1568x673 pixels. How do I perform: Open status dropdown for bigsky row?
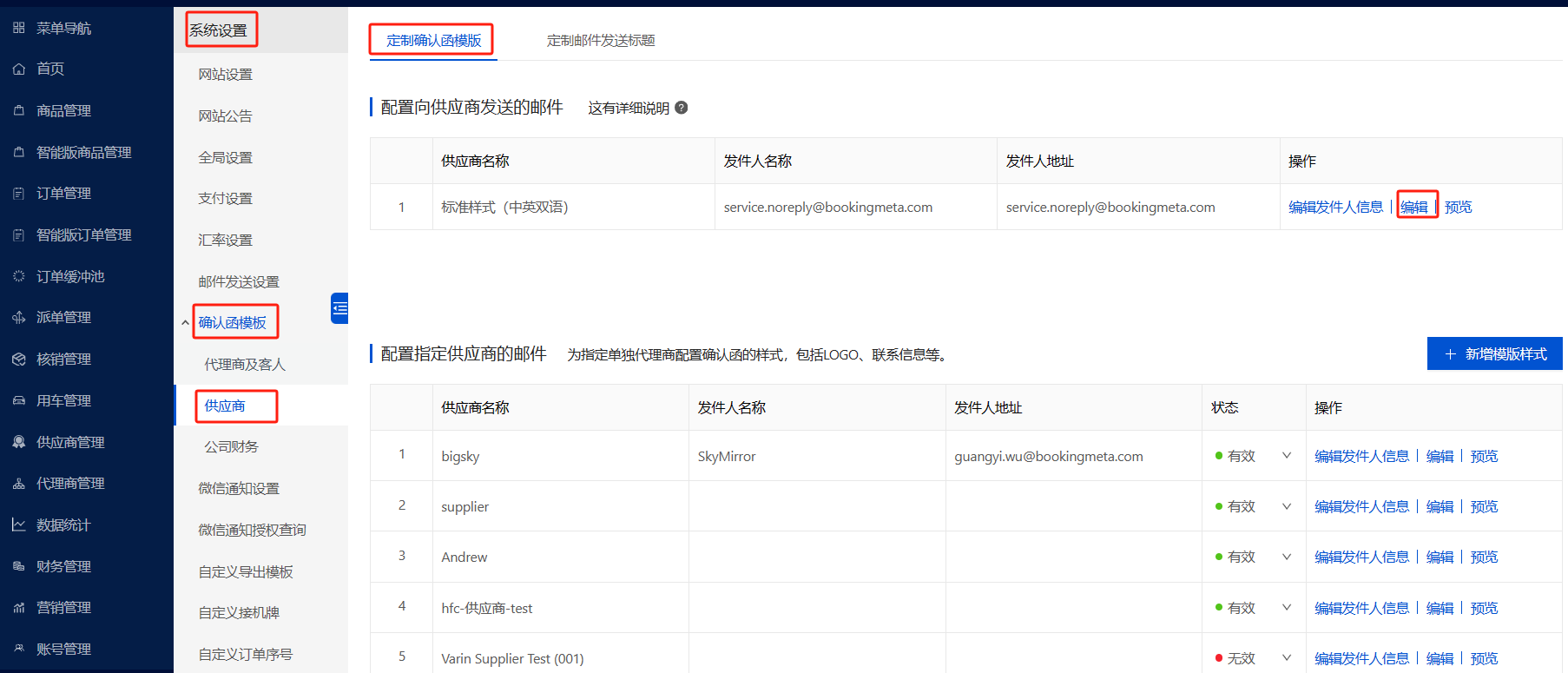[1287, 456]
